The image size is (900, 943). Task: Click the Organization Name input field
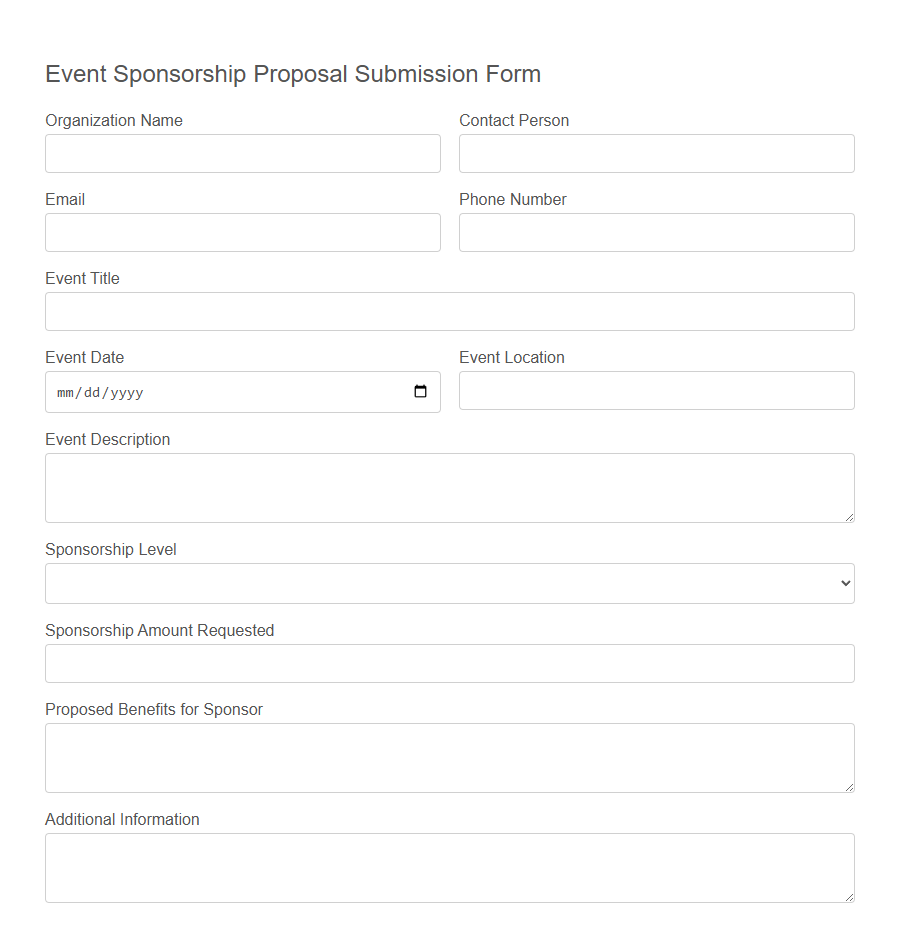(x=242, y=153)
